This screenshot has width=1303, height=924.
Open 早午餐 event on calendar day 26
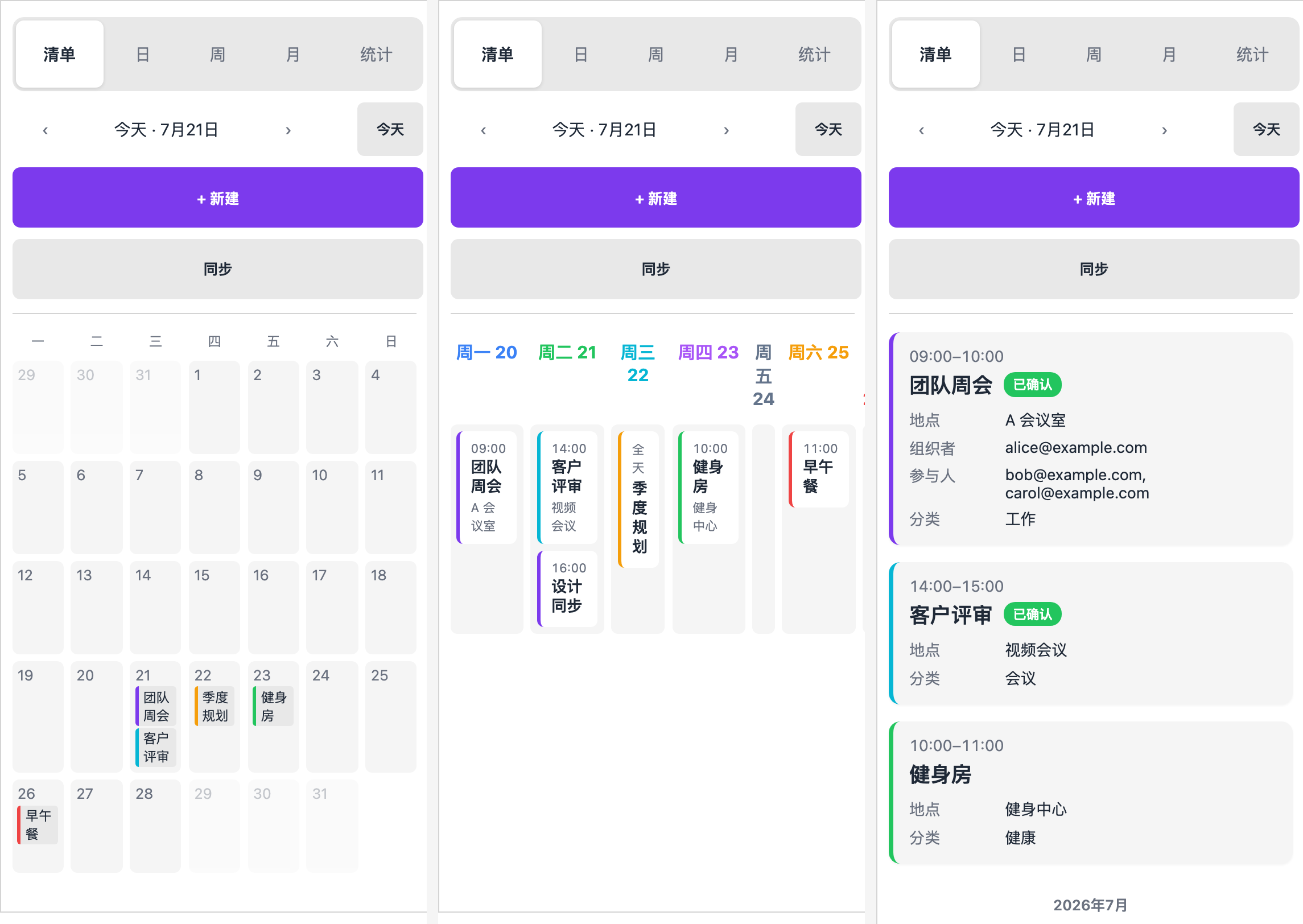tap(38, 824)
